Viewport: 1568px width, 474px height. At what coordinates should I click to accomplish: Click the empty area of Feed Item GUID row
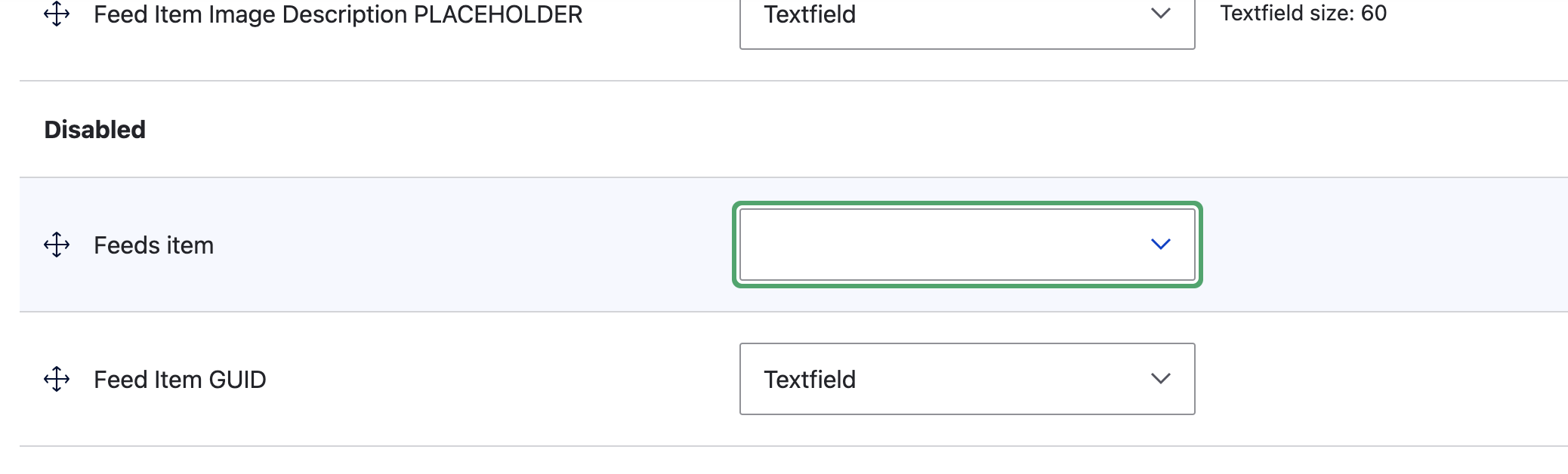click(x=1382, y=379)
